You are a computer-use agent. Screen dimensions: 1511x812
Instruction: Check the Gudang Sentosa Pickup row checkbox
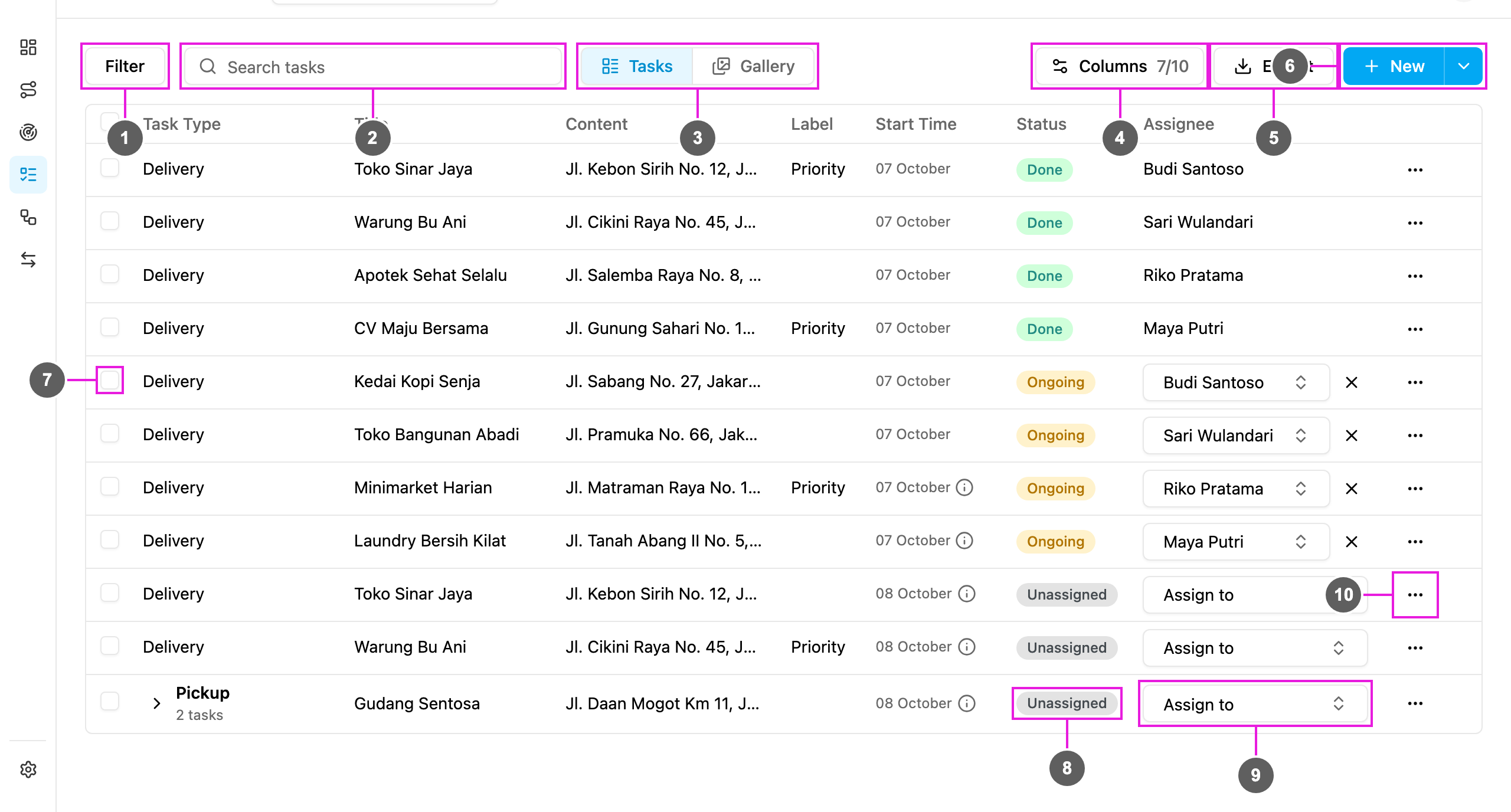110,701
